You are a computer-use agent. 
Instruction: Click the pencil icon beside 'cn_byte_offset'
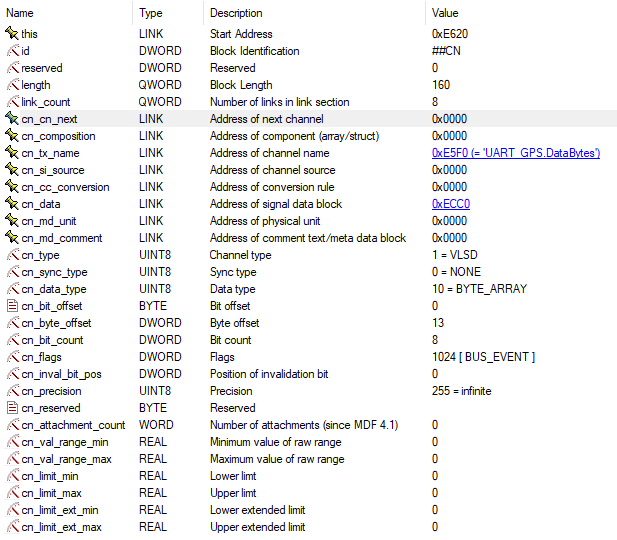click(x=13, y=323)
